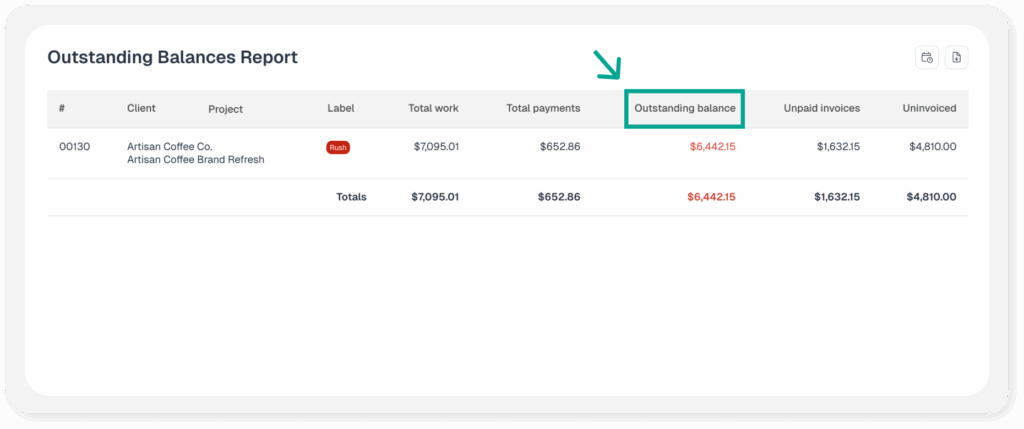Click the Client column header

point(141,108)
